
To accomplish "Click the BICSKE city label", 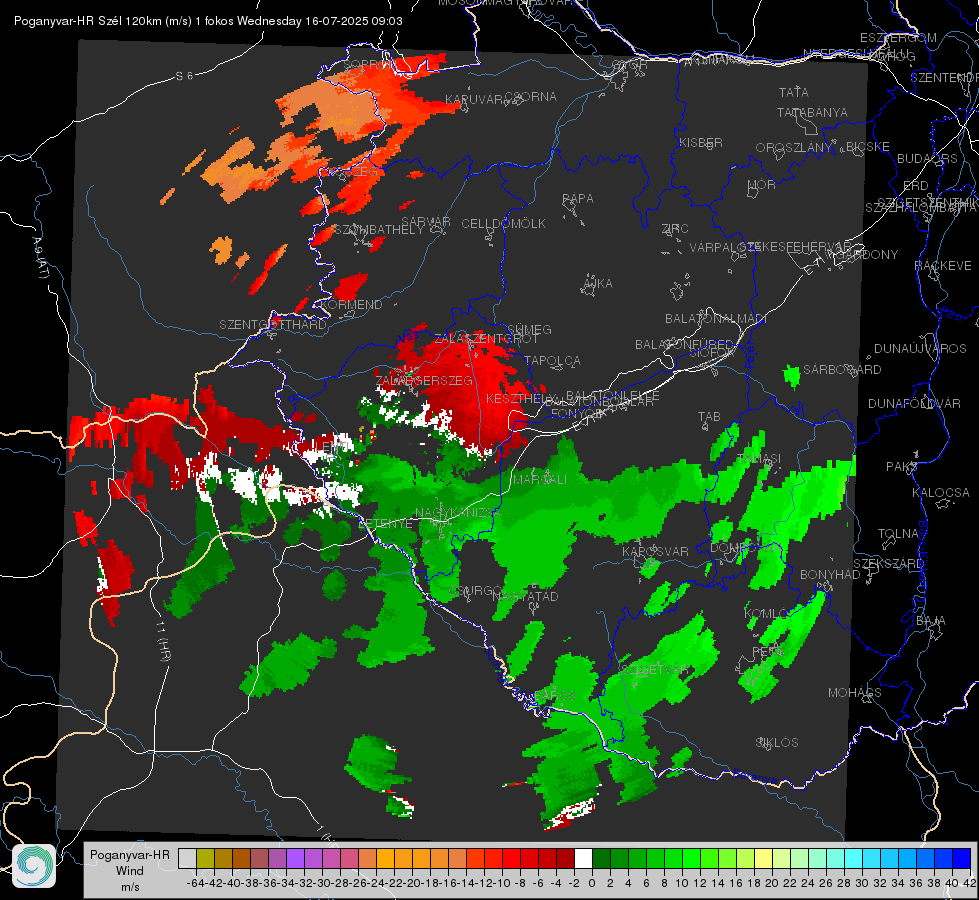I will (x=868, y=147).
